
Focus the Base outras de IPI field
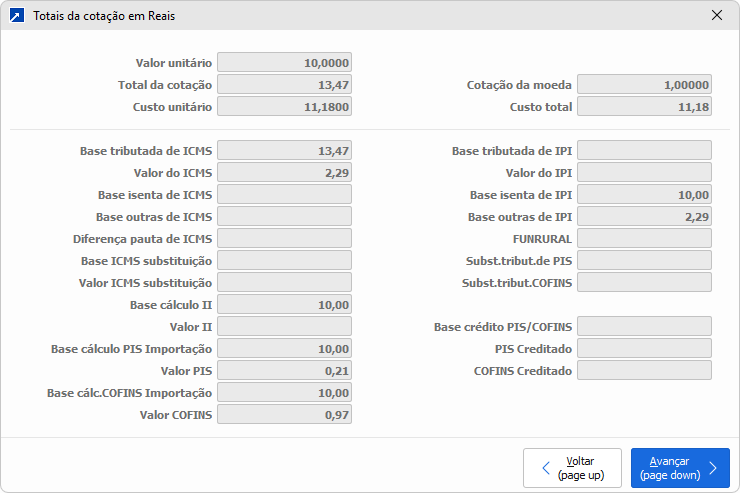[644, 217]
